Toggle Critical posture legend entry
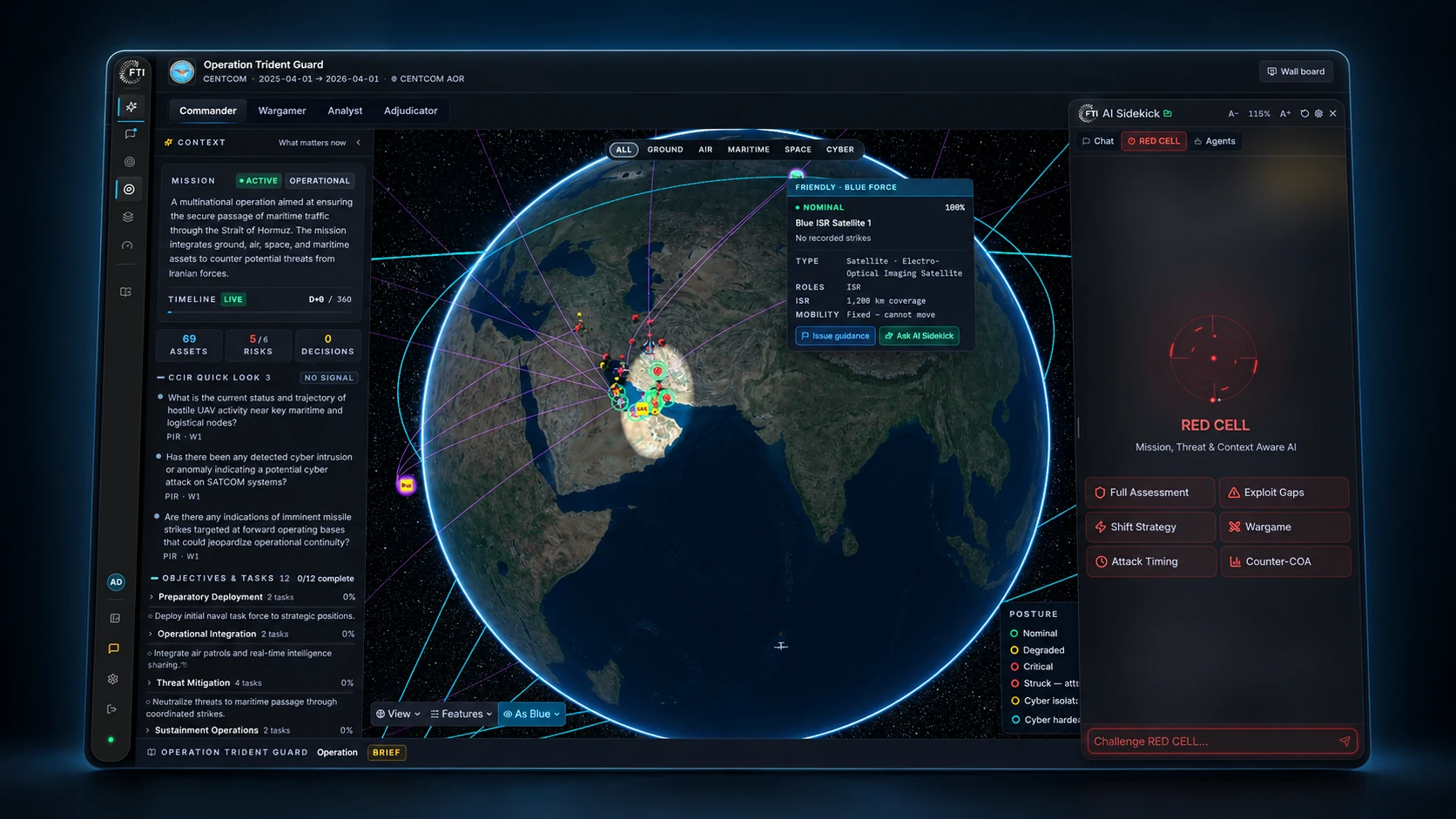The width and height of the screenshot is (1456, 819). (1031, 667)
